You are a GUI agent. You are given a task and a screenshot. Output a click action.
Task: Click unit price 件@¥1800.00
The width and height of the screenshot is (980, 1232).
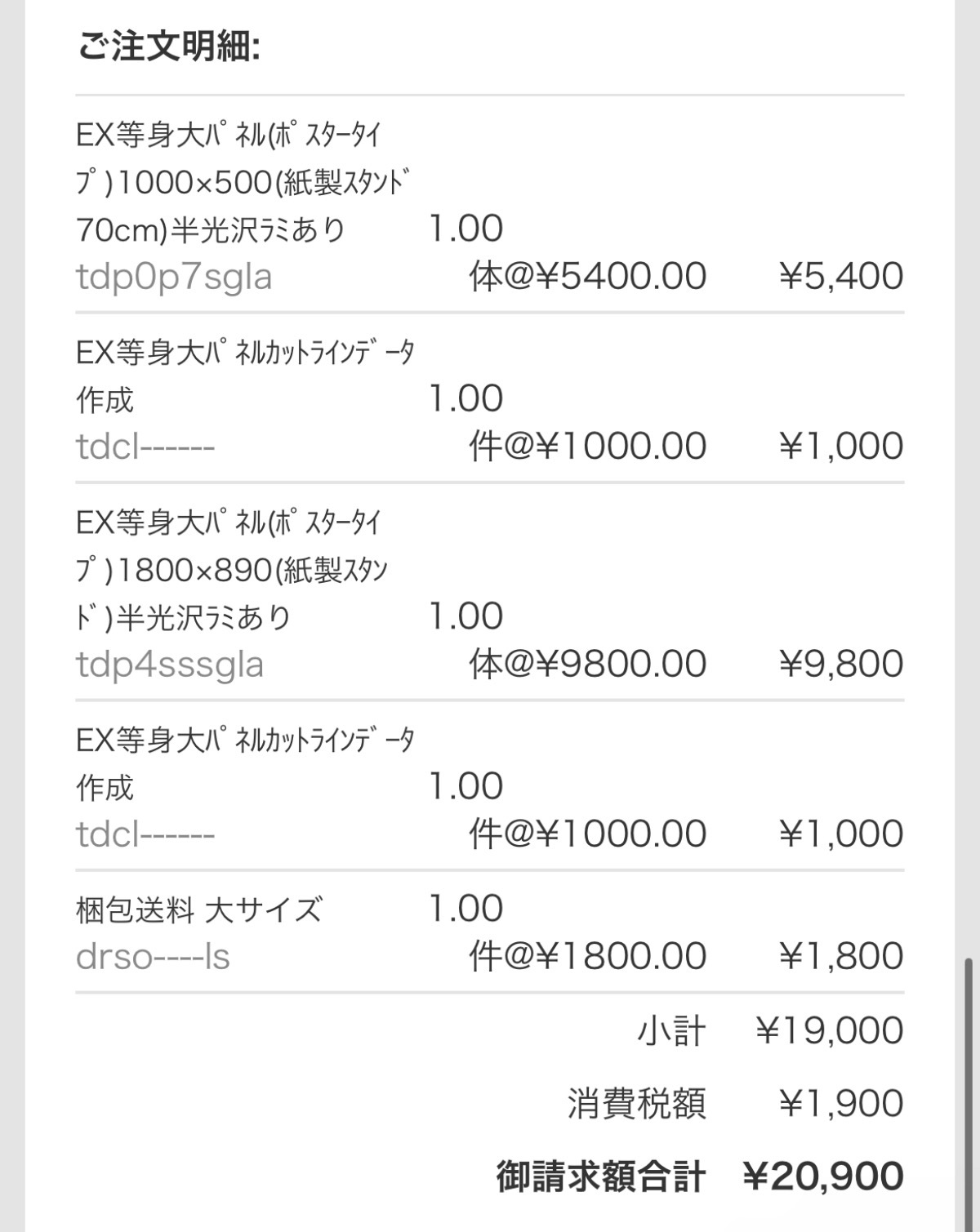(588, 956)
